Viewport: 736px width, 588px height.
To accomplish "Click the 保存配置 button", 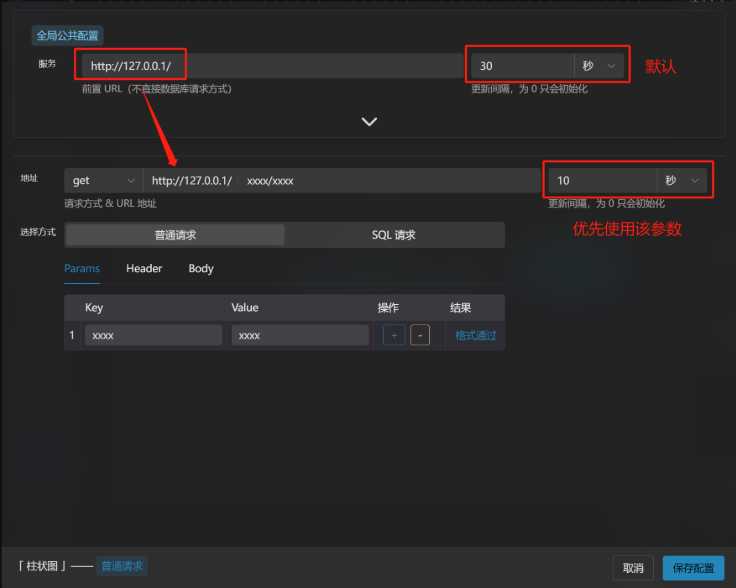I will (x=693, y=567).
